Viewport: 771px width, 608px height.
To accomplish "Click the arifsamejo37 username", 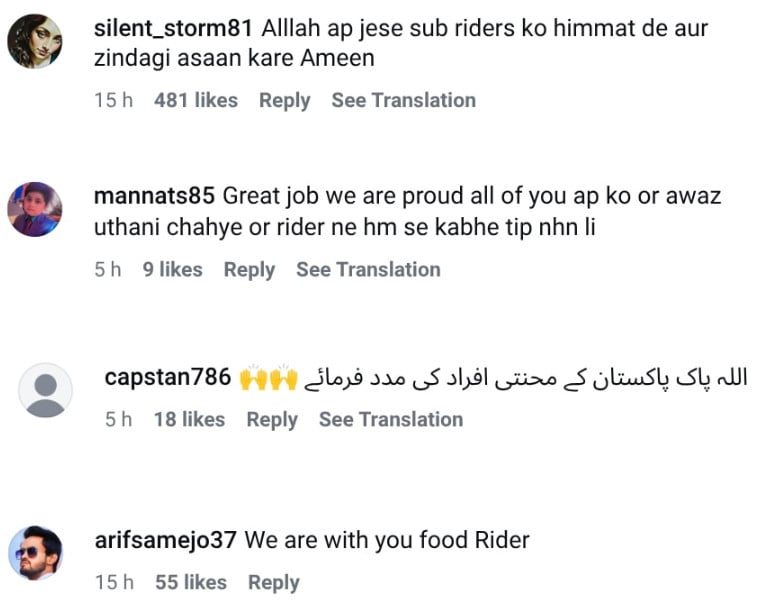I will click(165, 540).
